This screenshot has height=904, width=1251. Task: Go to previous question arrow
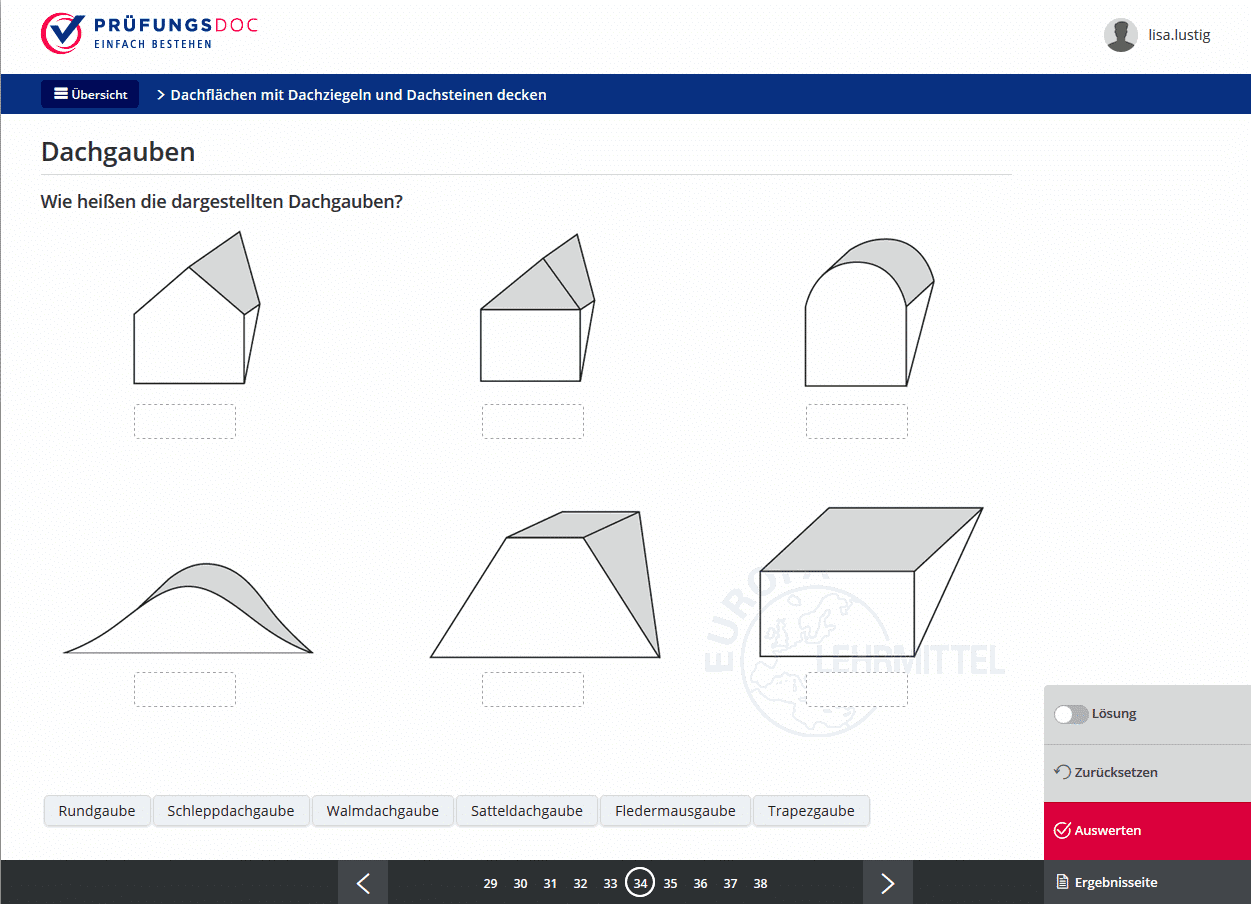[363, 883]
